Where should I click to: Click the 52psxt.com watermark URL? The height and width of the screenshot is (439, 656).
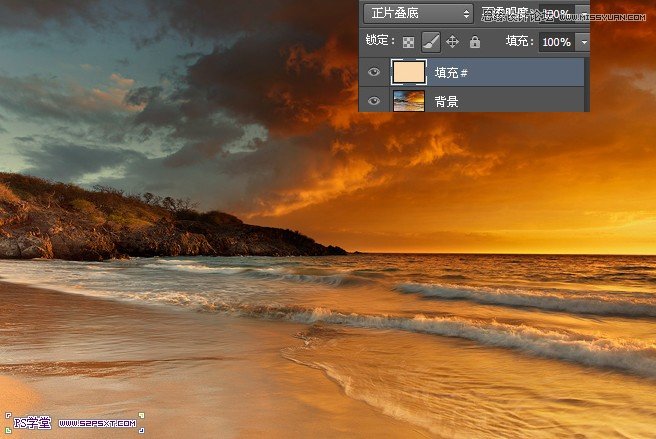pos(97,423)
